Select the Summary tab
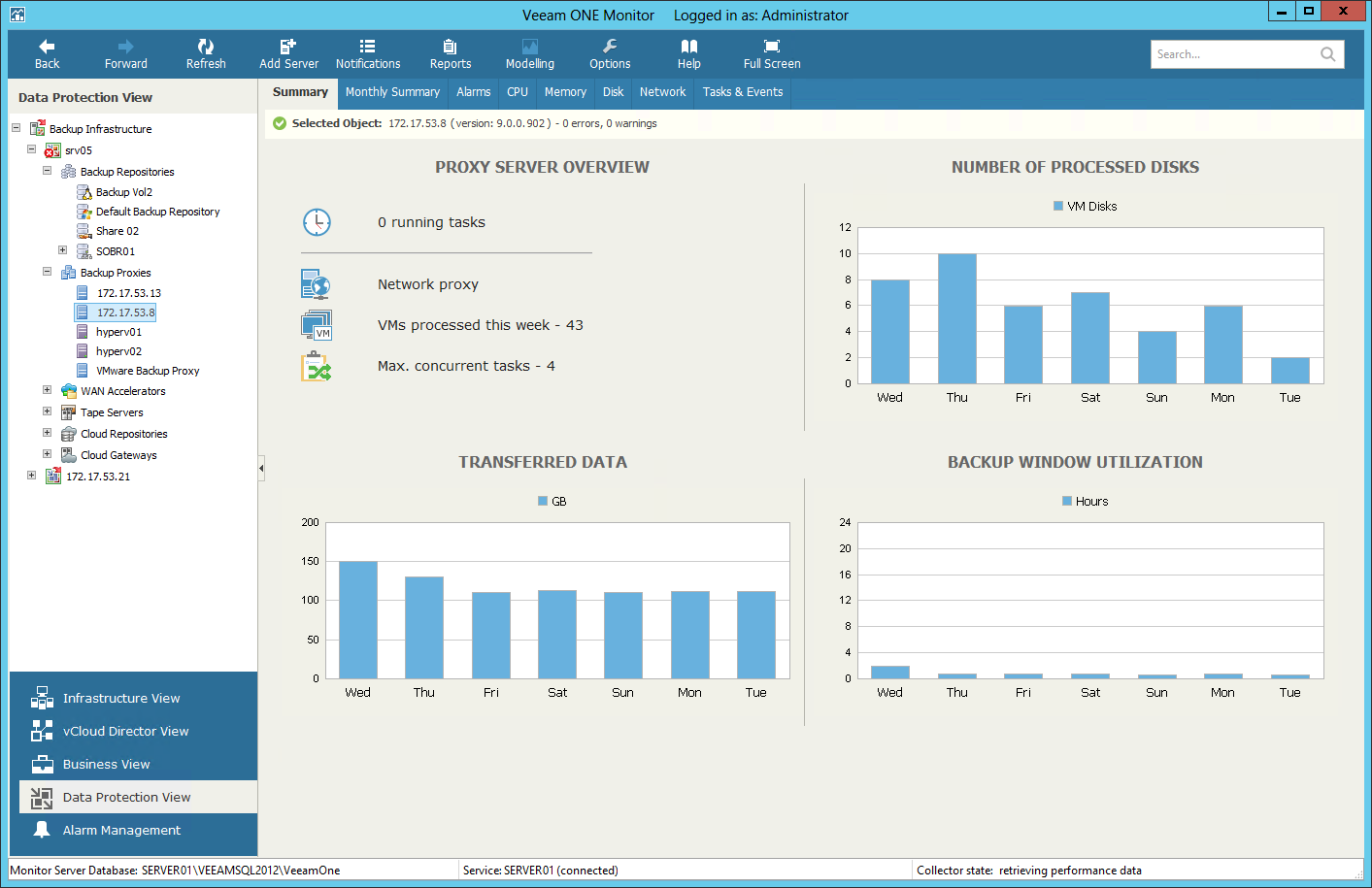The image size is (1372, 888). tap(300, 92)
